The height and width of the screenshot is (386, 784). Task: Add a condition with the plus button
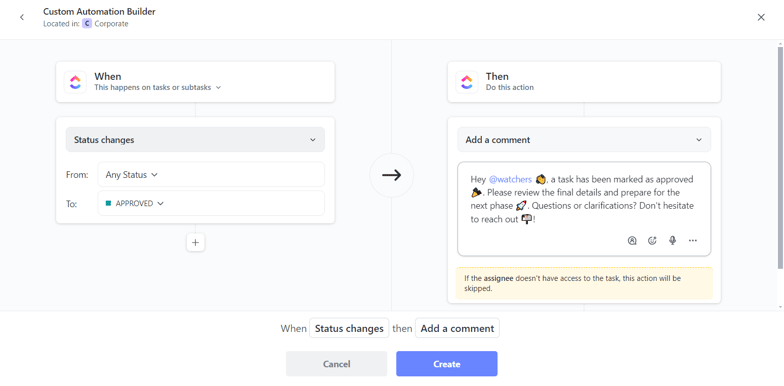pos(196,242)
